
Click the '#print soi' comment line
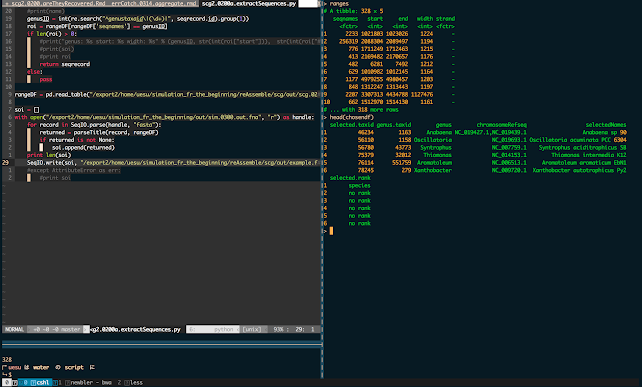pyautogui.click(x=55, y=178)
